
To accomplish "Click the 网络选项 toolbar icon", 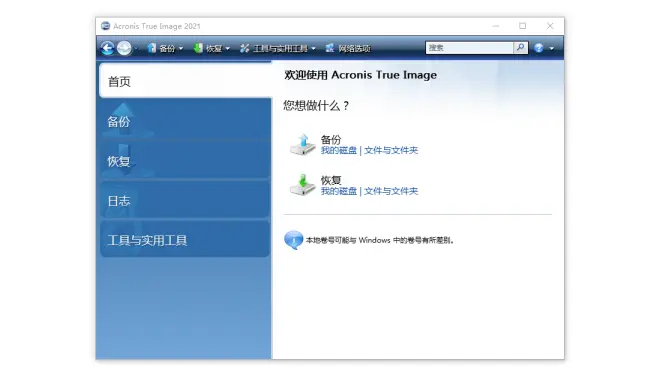I will click(x=330, y=48).
